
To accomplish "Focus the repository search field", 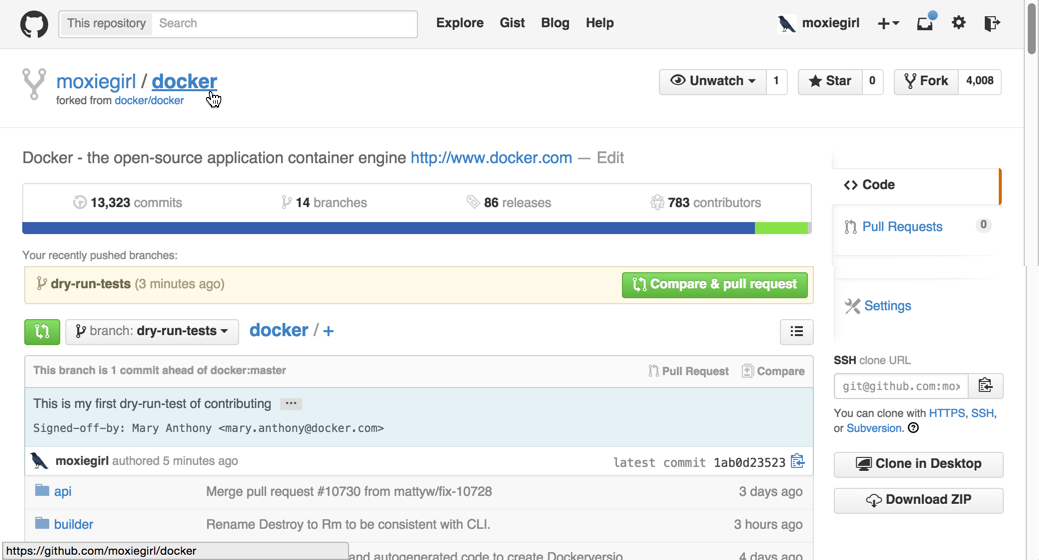I will pos(284,23).
